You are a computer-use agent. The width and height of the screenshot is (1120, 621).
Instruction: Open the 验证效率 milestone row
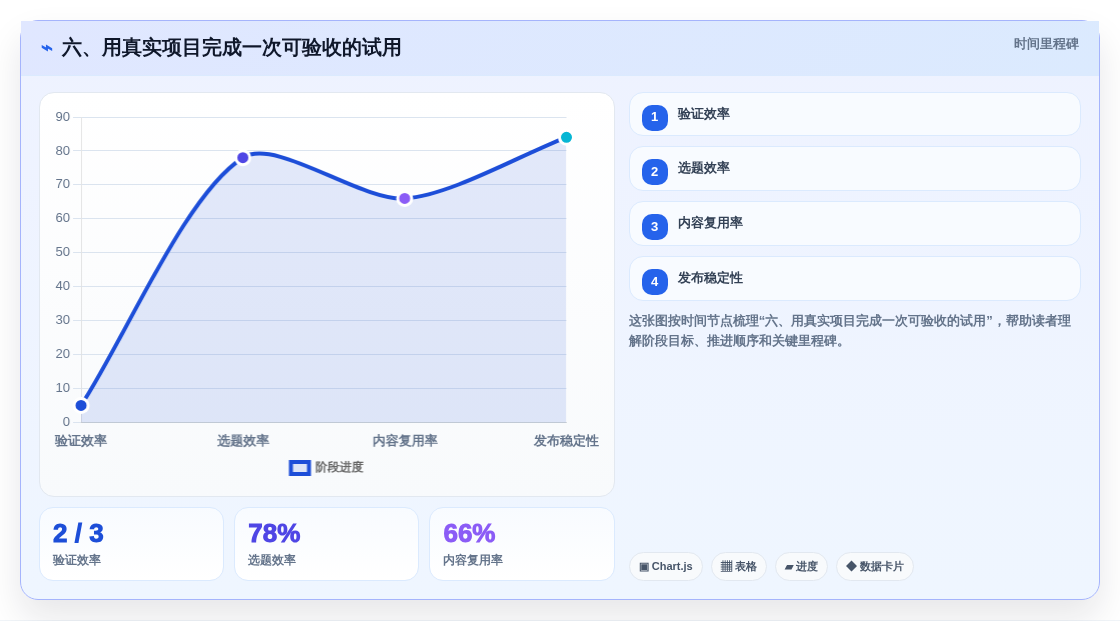point(854,114)
